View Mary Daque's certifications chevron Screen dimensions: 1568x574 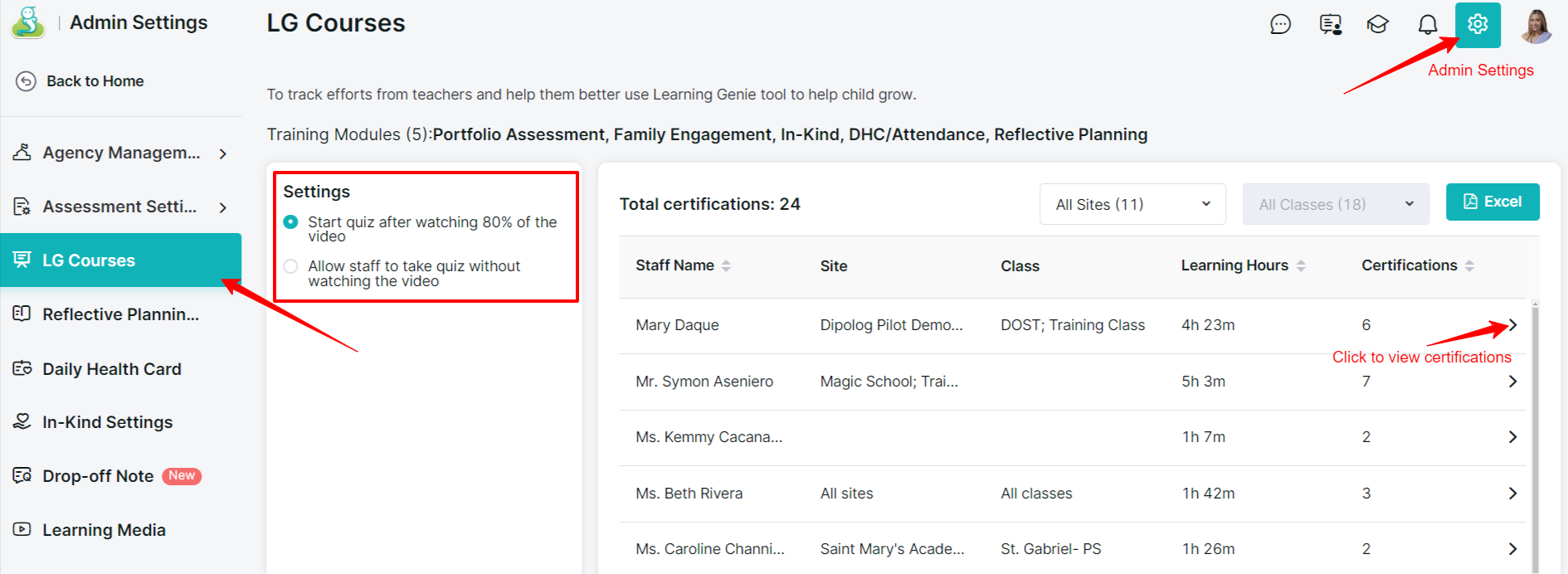coord(1512,325)
